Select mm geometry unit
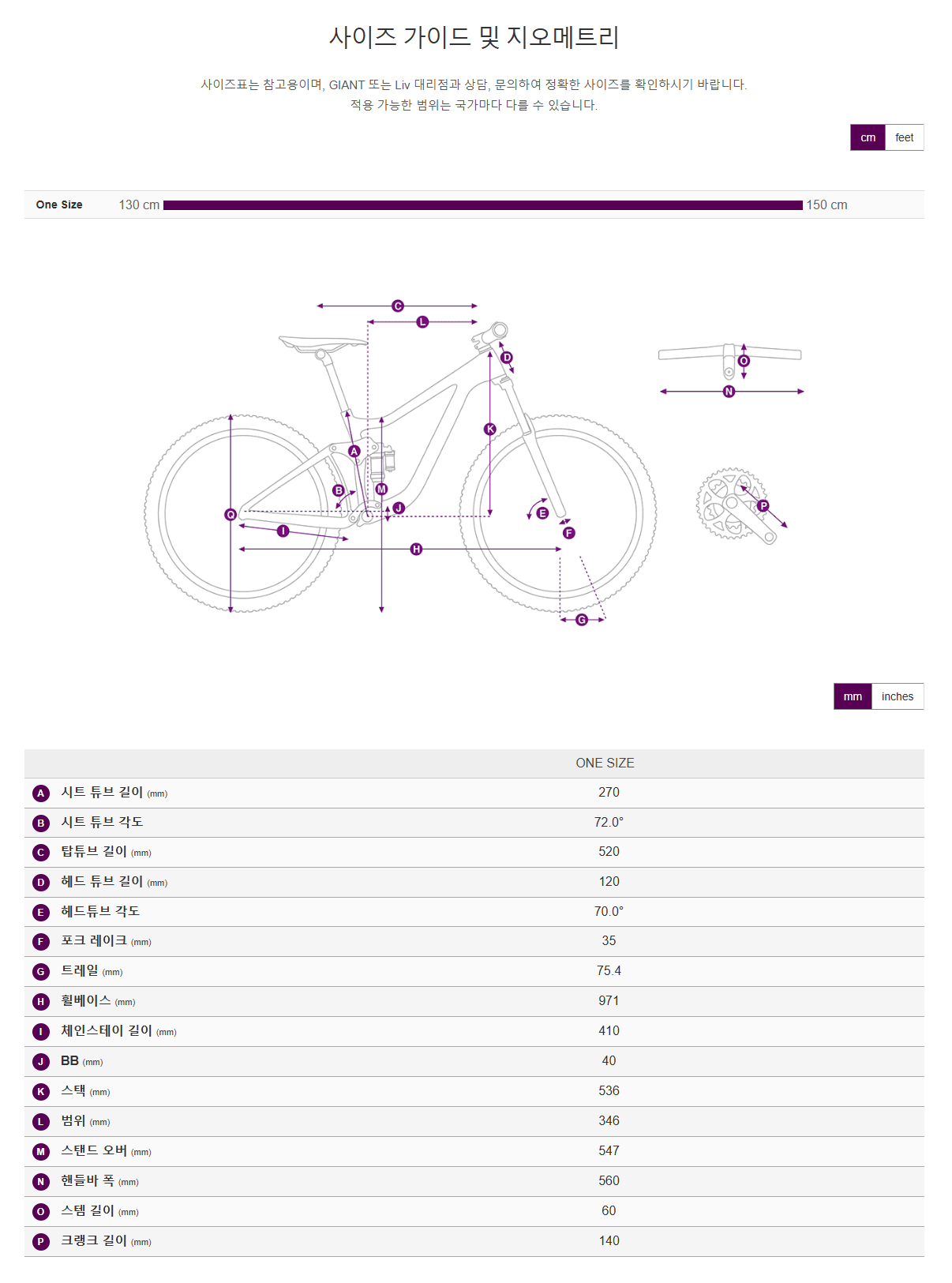The image size is (952, 1283). tap(853, 696)
